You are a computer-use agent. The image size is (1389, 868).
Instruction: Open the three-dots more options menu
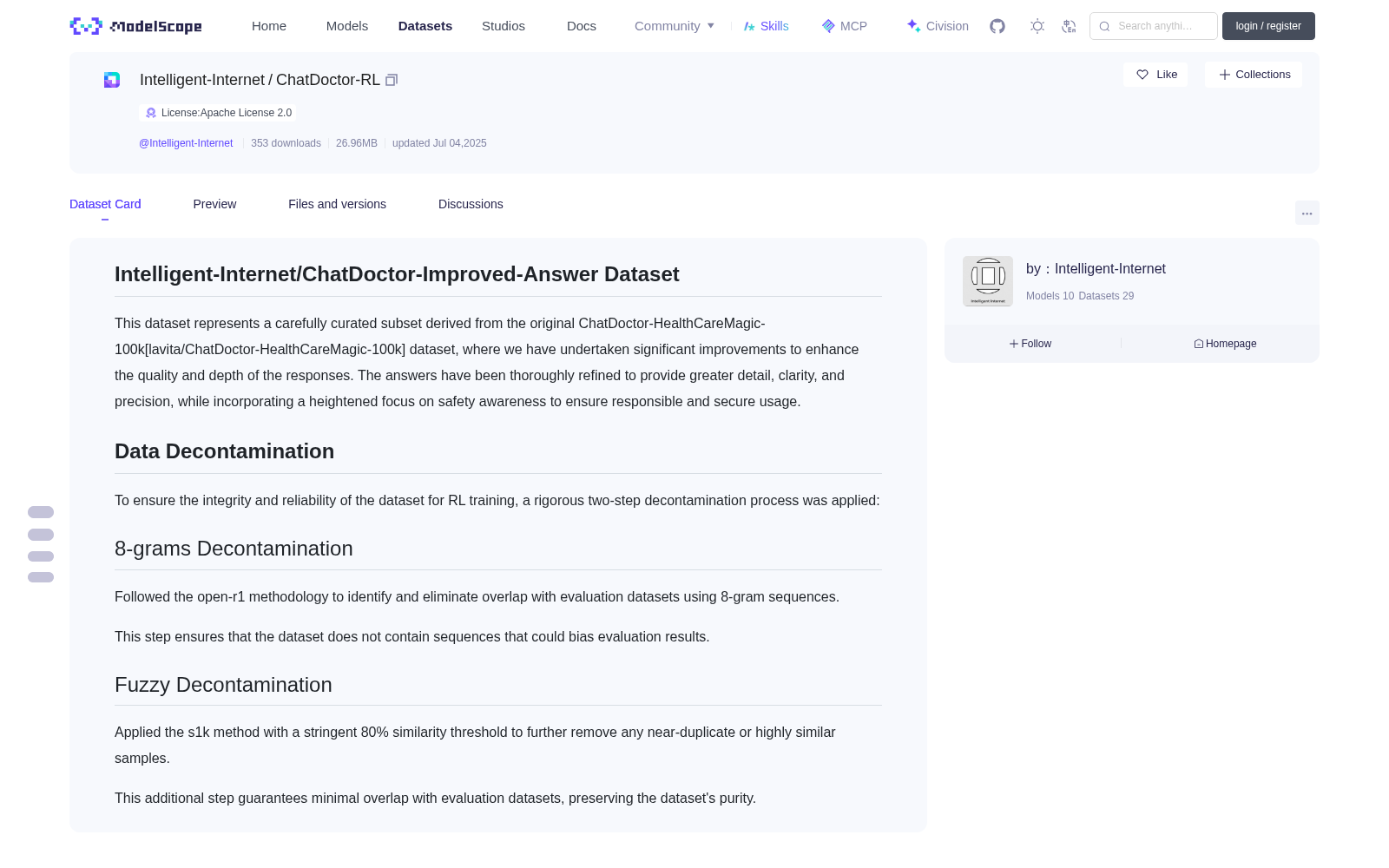pyautogui.click(x=1307, y=213)
